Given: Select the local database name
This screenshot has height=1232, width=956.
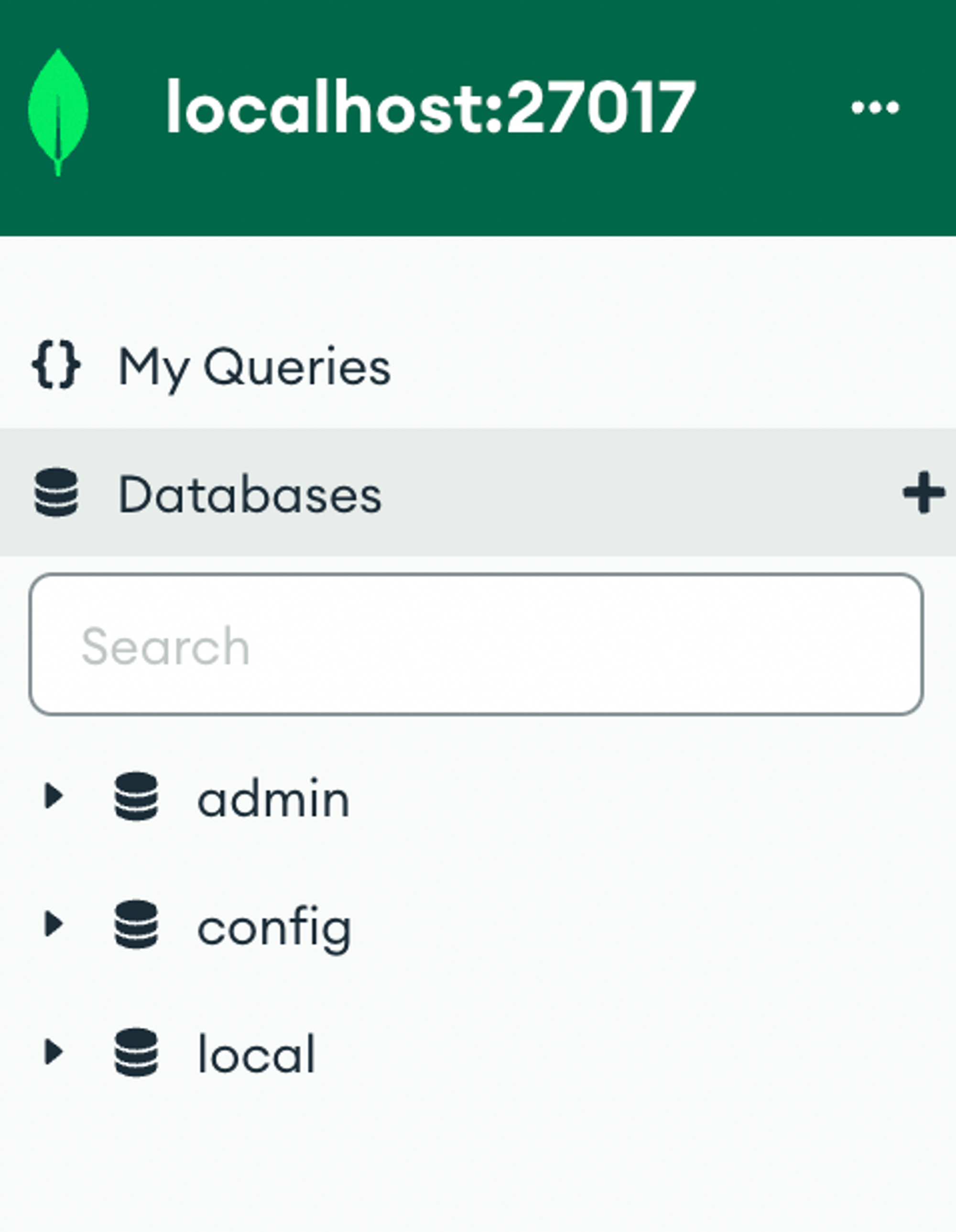Looking at the screenshot, I should [256, 1054].
